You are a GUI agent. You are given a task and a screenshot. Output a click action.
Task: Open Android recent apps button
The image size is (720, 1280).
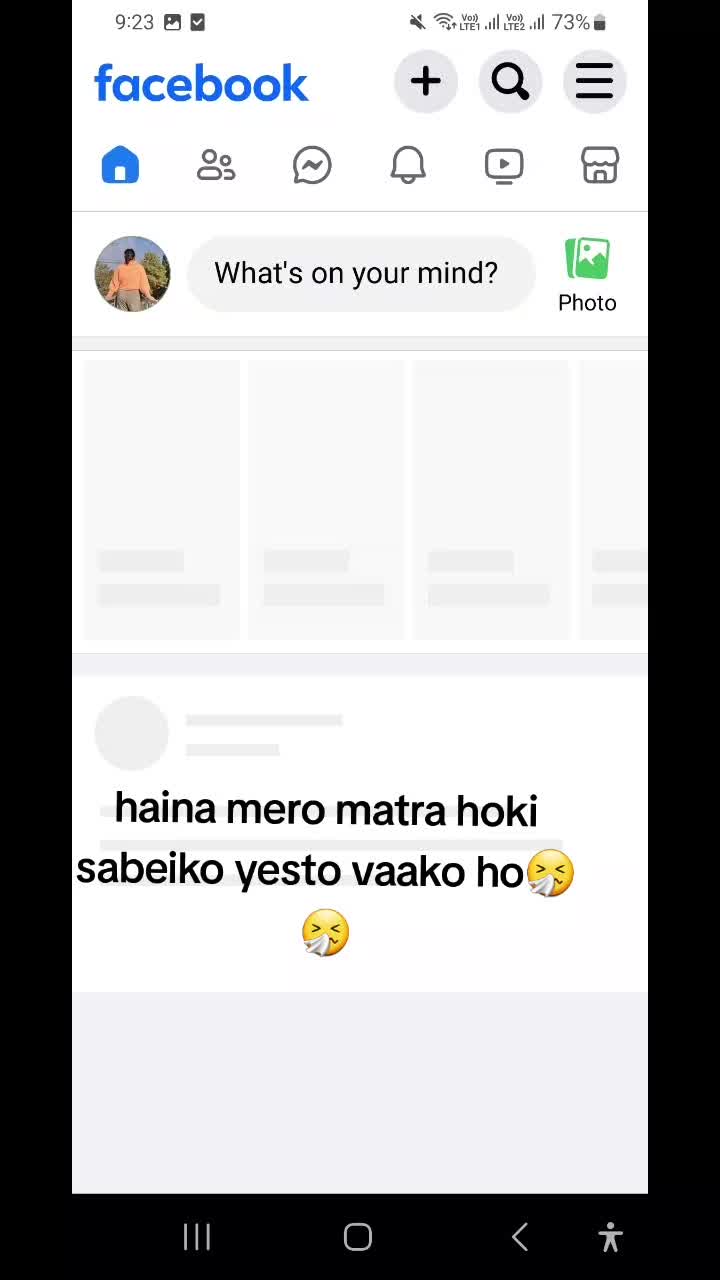point(197,1237)
